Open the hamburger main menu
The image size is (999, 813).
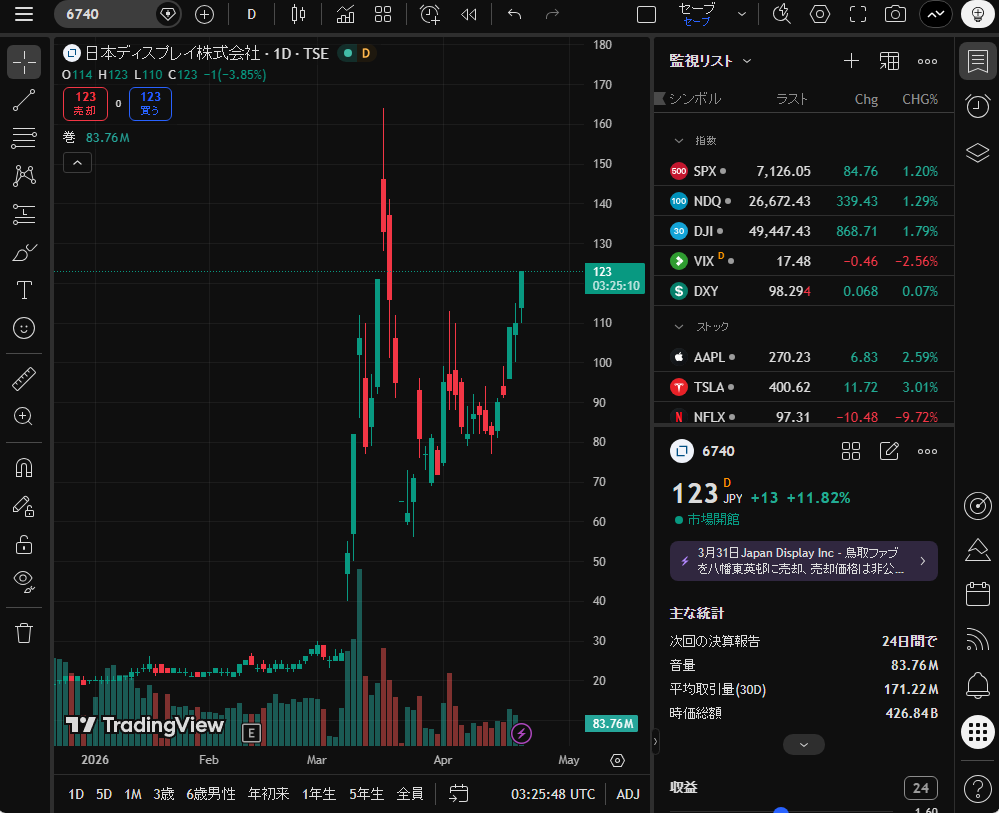tap(24, 14)
